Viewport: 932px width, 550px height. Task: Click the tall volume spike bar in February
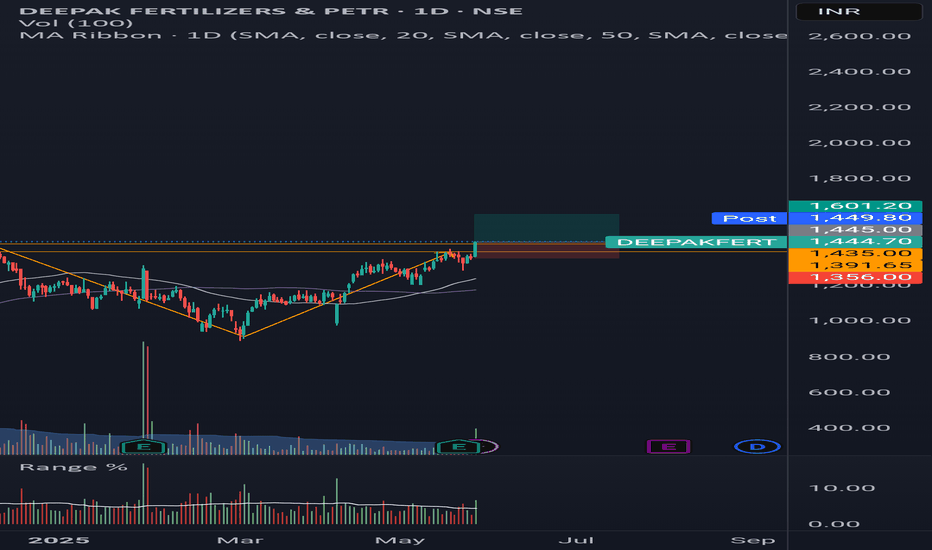143,392
